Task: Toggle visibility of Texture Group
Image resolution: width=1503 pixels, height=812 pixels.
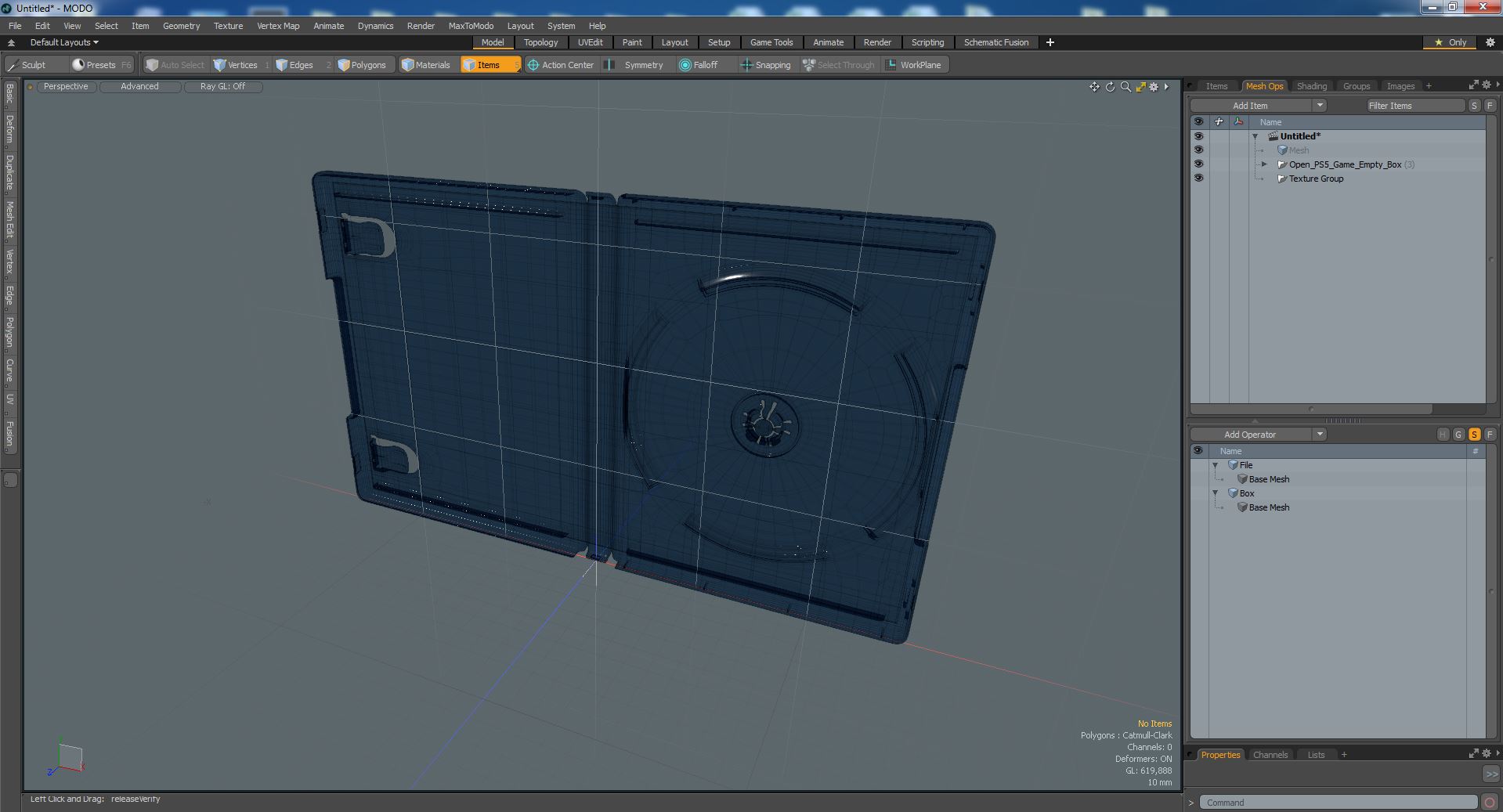Action: coord(1198,179)
